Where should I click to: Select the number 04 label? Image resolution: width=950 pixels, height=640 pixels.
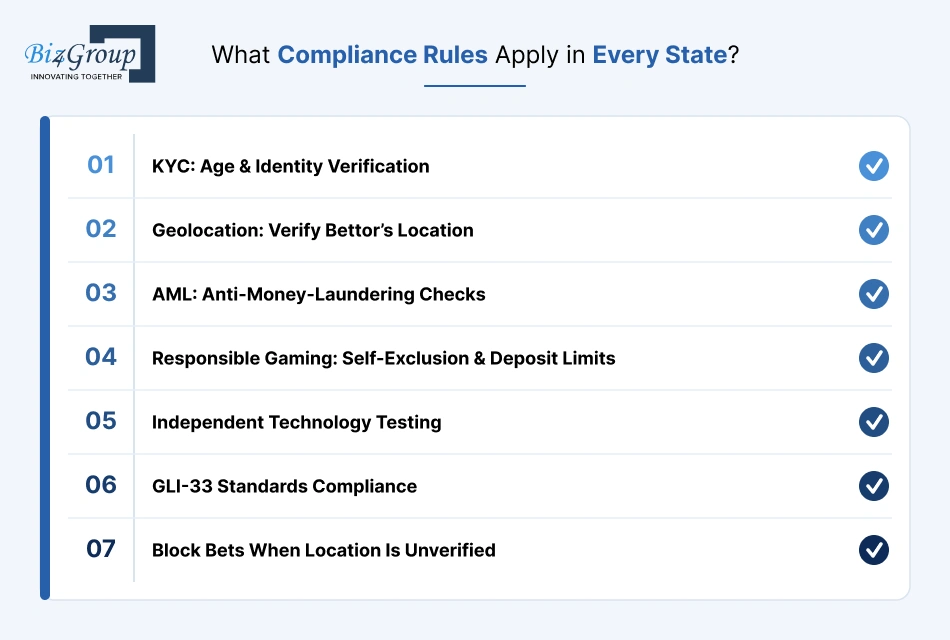(101, 357)
